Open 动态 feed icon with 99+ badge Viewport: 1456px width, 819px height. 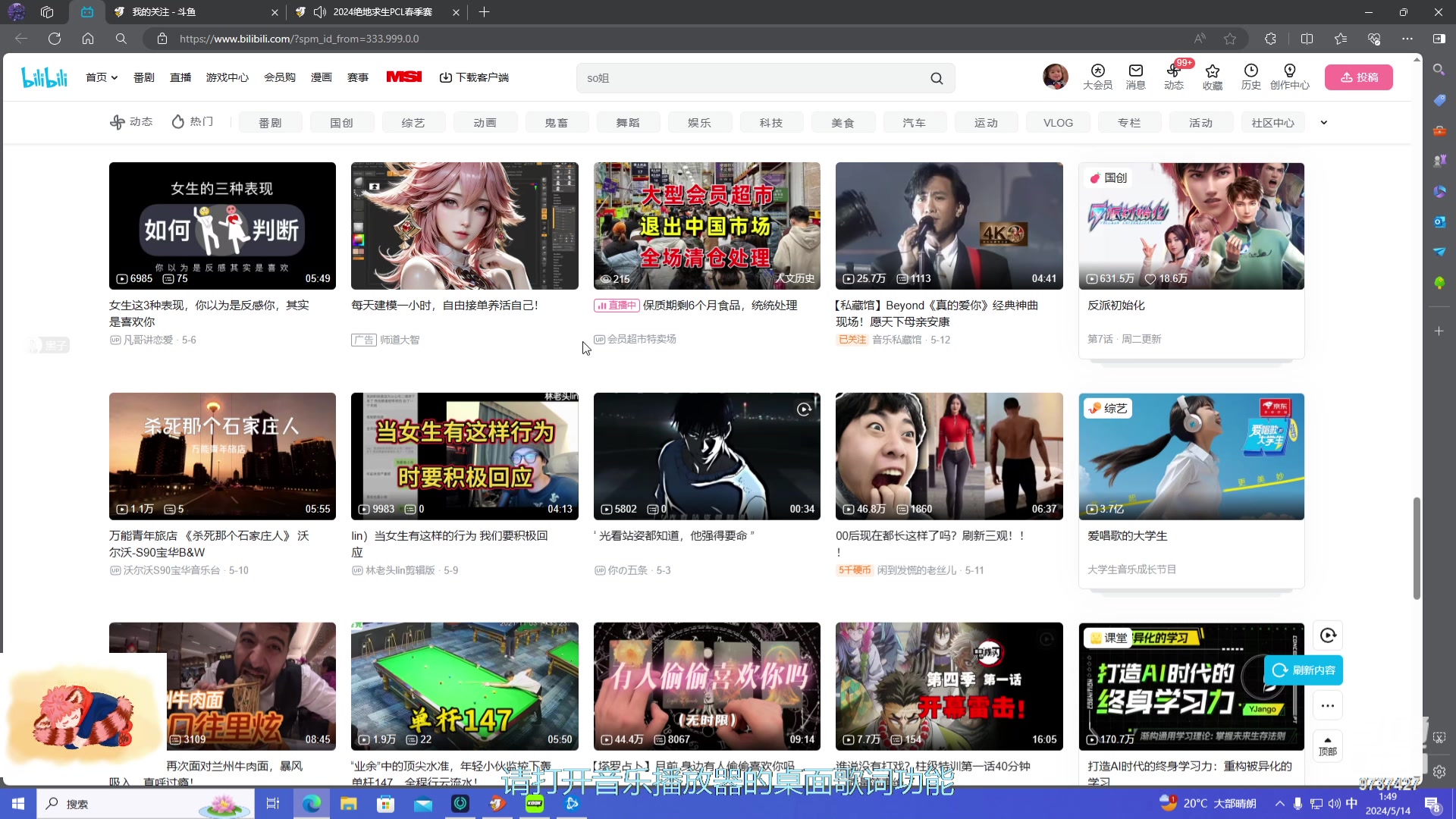1174,77
